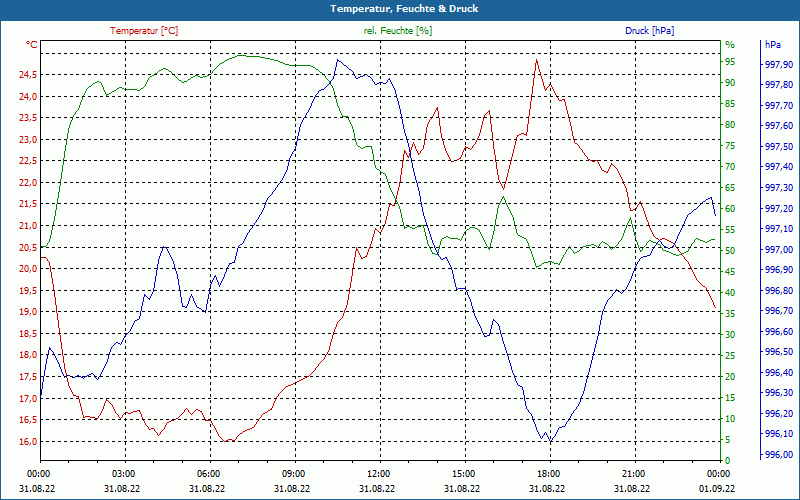The height and width of the screenshot is (500, 800).
Task: Click the '10' humidity axis value
Action: coord(730,419)
